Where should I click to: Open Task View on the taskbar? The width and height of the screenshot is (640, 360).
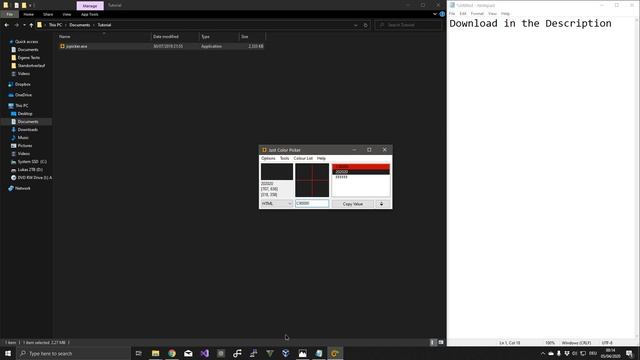click(139, 353)
